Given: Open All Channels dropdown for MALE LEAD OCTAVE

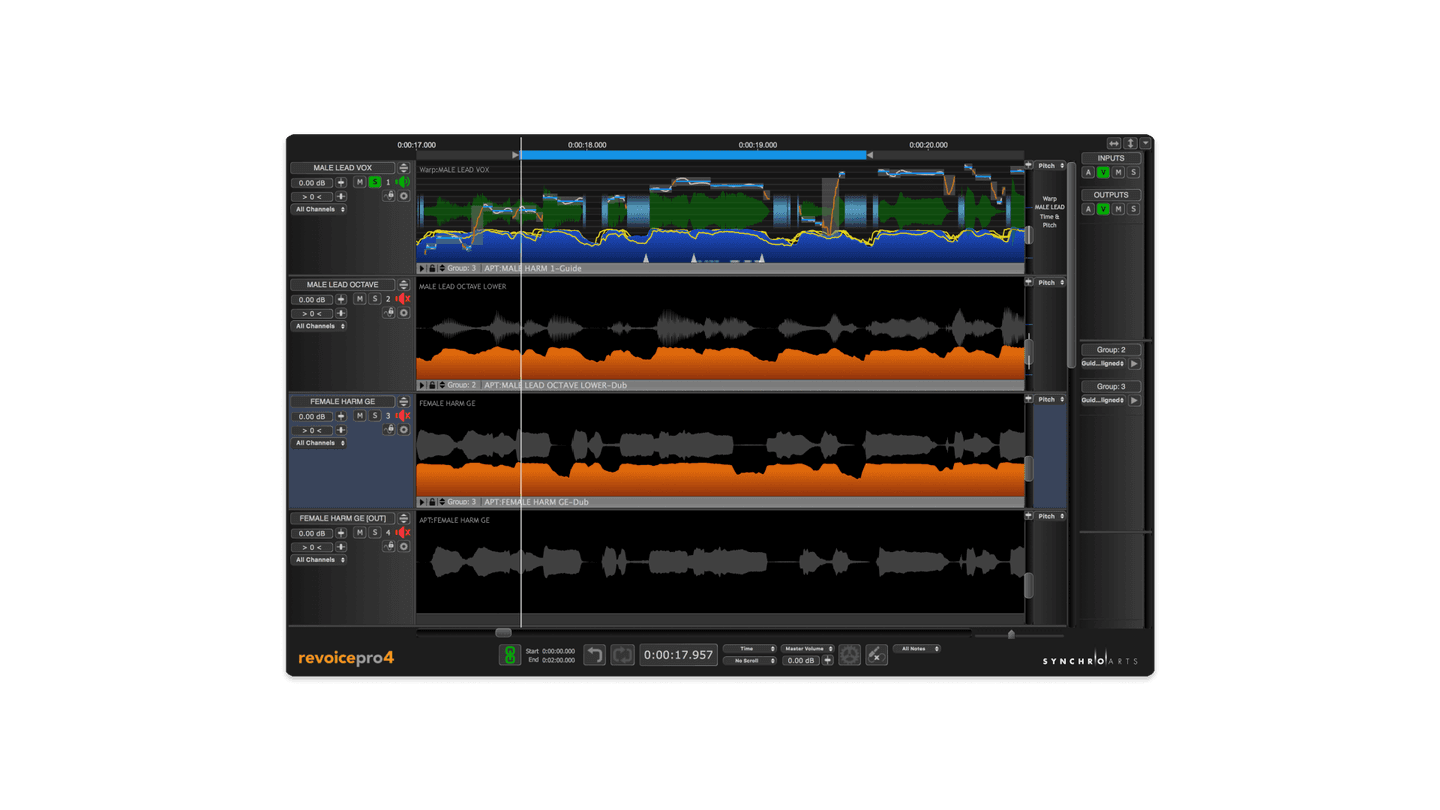Looking at the screenshot, I should (319, 326).
